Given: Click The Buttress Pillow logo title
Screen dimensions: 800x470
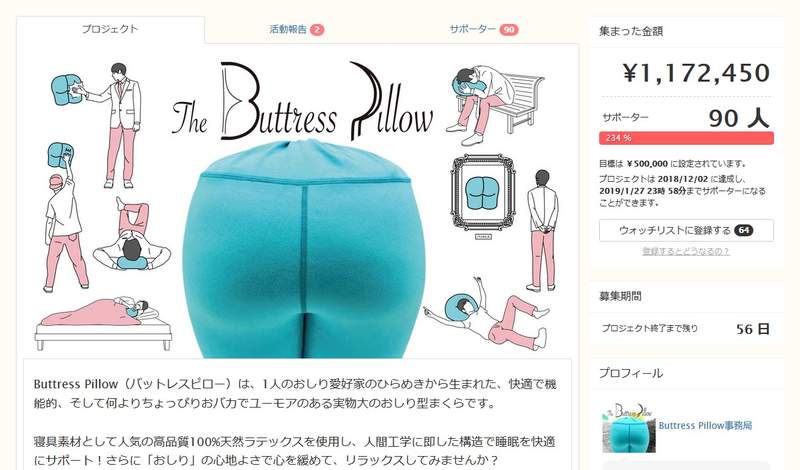Looking at the screenshot, I should pyautogui.click(x=303, y=102).
